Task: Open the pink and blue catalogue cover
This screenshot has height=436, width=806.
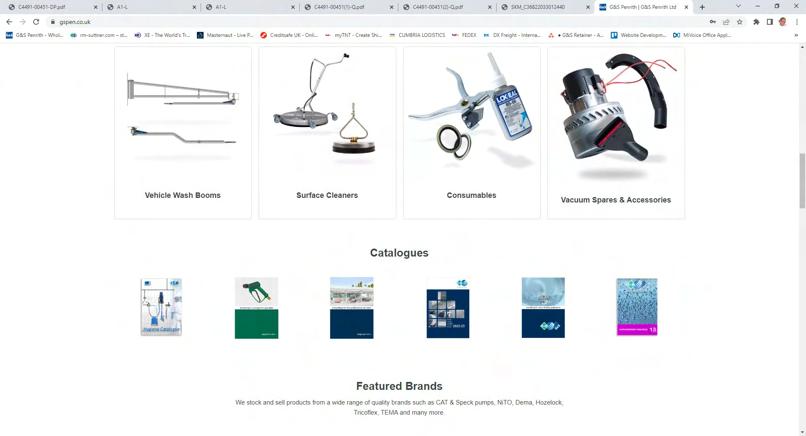Action: pos(637,307)
